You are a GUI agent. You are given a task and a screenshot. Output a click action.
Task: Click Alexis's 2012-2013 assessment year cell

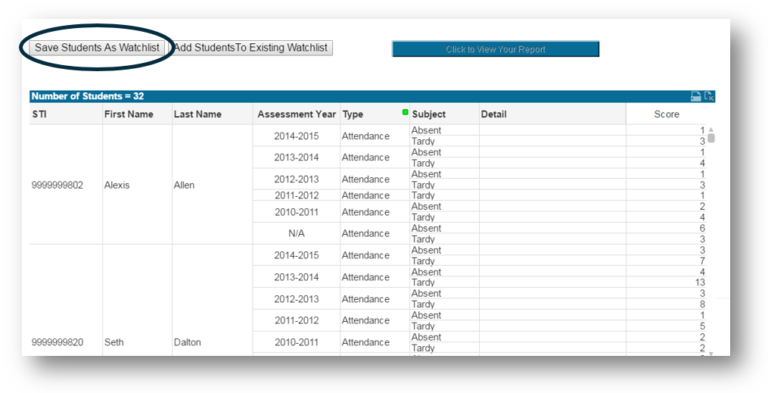(296, 179)
